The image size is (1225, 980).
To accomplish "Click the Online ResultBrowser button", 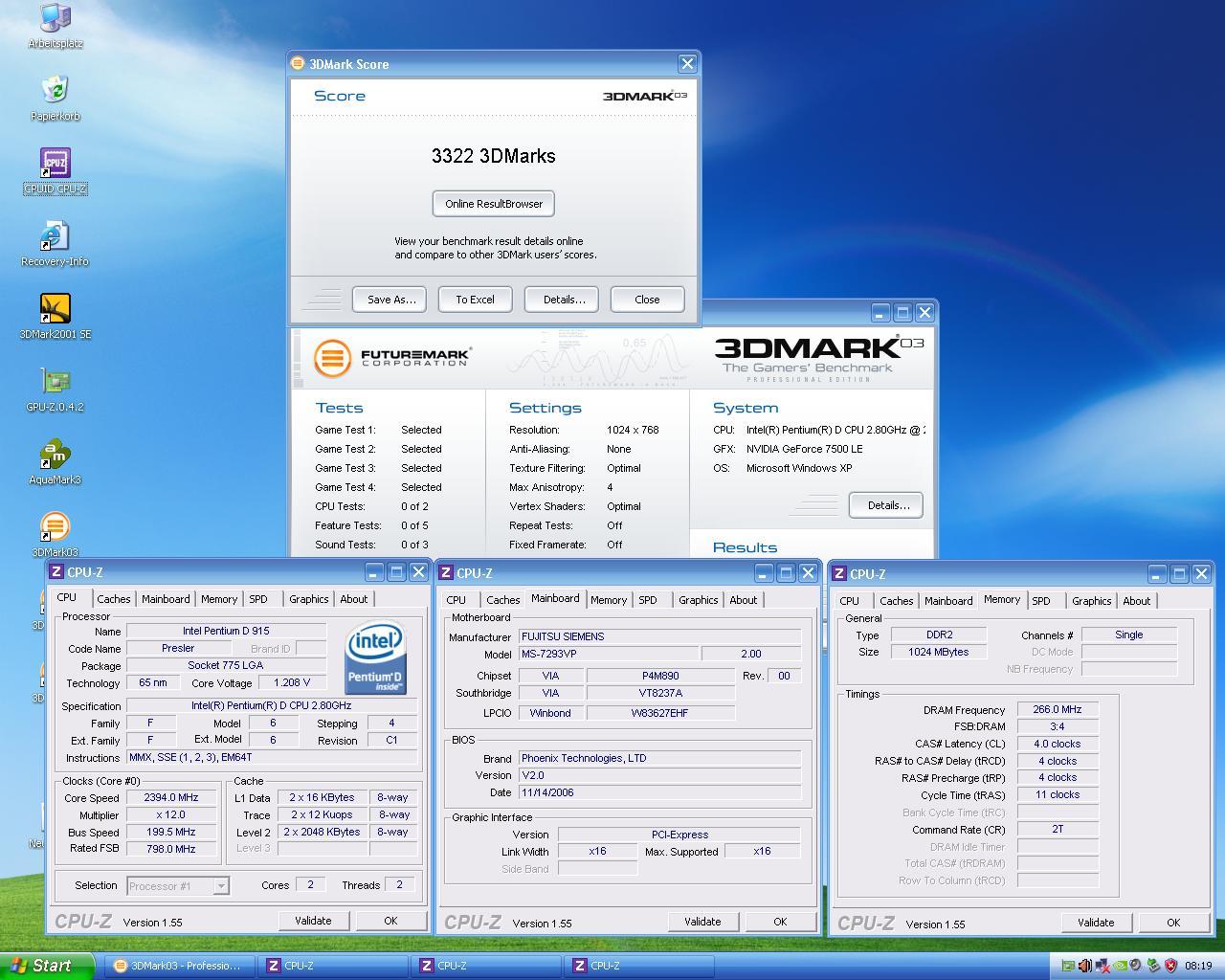I will 494,204.
